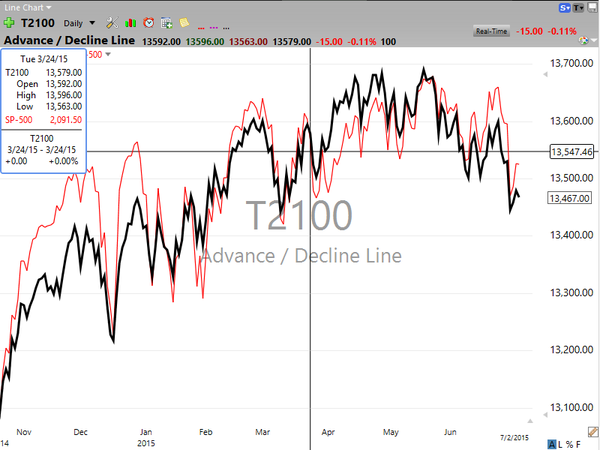Click the 13,547.46 crosshair price label
Screen dimensions: 600x450
[571, 152]
